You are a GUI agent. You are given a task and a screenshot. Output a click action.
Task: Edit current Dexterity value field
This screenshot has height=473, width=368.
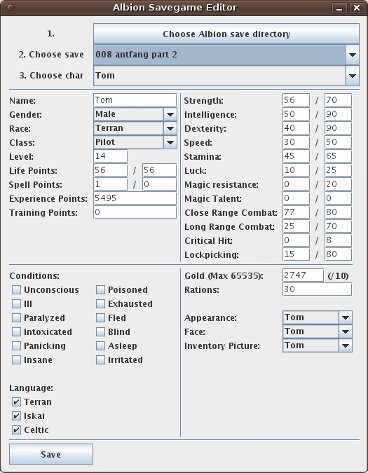coord(296,128)
